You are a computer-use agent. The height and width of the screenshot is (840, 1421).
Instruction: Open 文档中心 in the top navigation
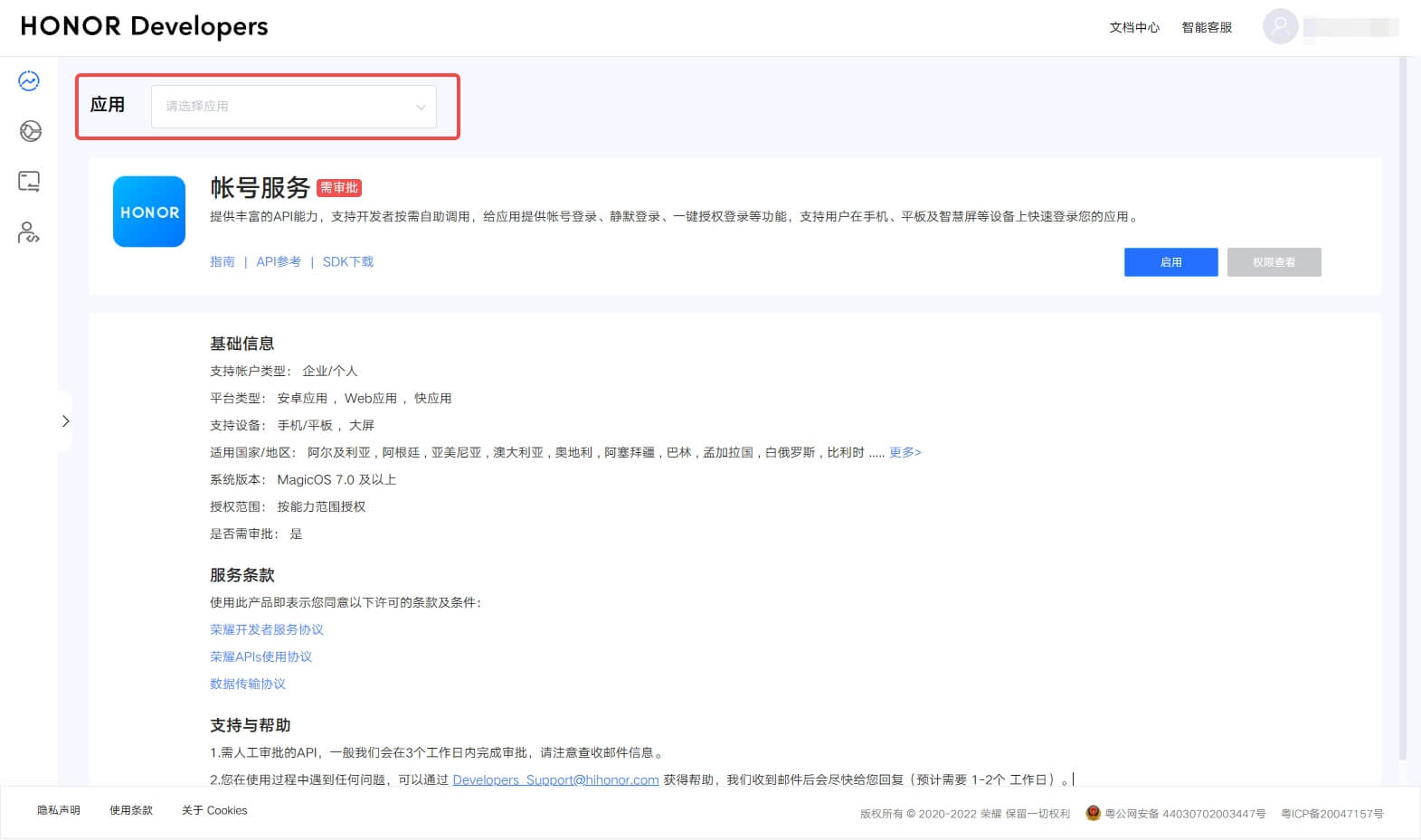pos(1134,27)
